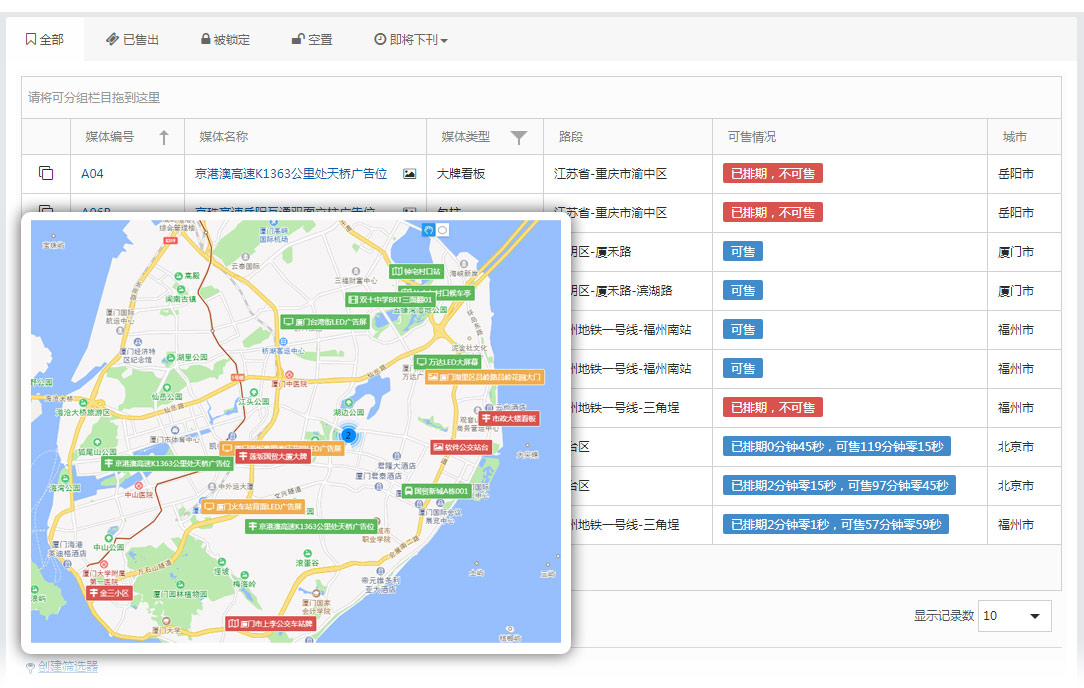This screenshot has width=1084, height=688.
Task: Sort by 媒体编号 using the arrow icon
Action: point(164,137)
